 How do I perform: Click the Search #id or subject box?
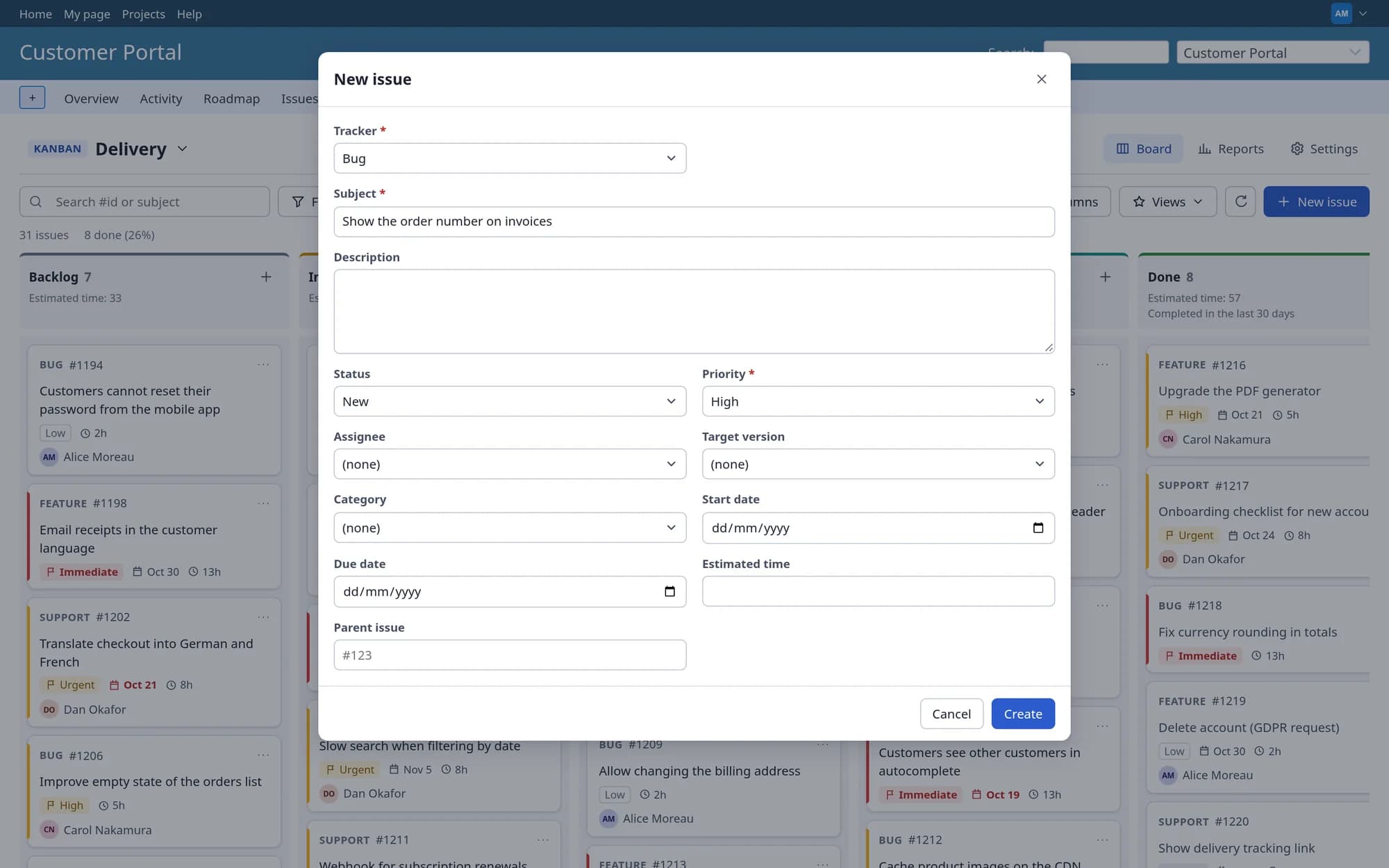(144, 201)
